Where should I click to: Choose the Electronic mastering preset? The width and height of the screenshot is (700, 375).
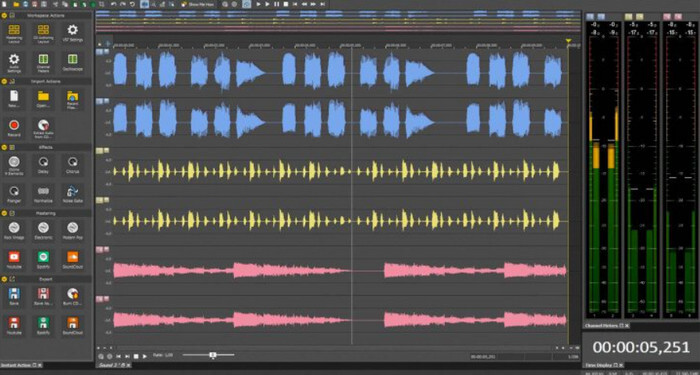(x=43, y=231)
